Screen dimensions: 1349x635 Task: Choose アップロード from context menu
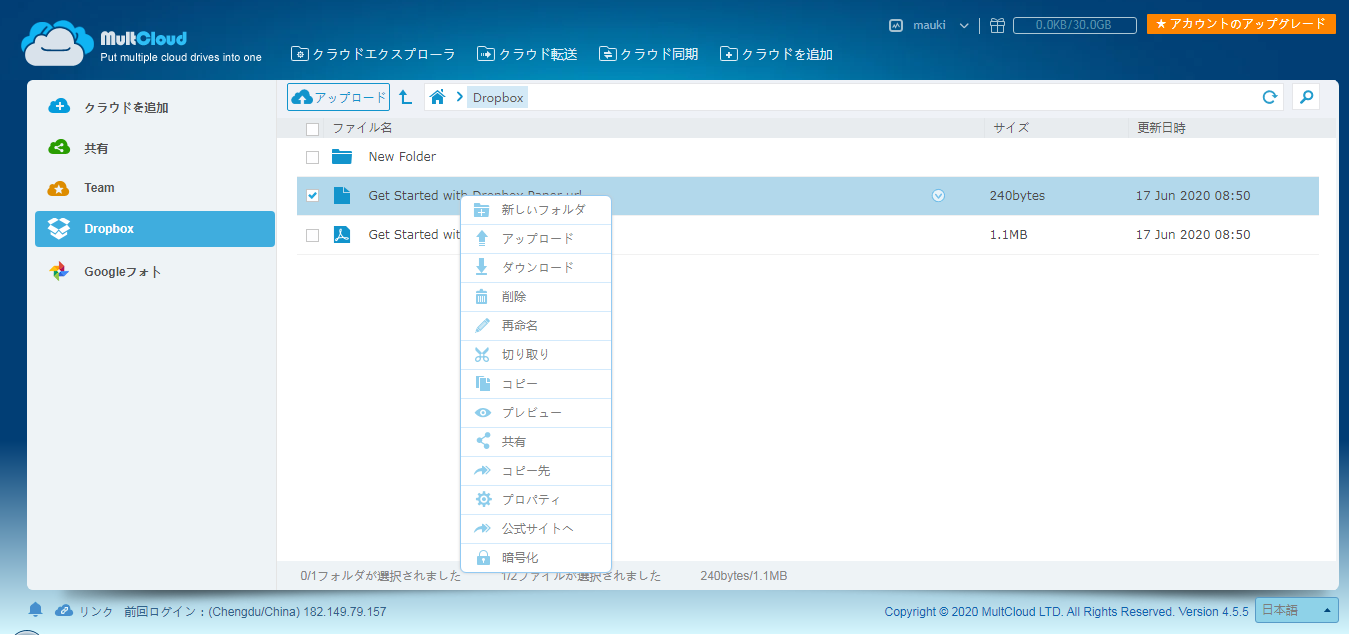536,239
